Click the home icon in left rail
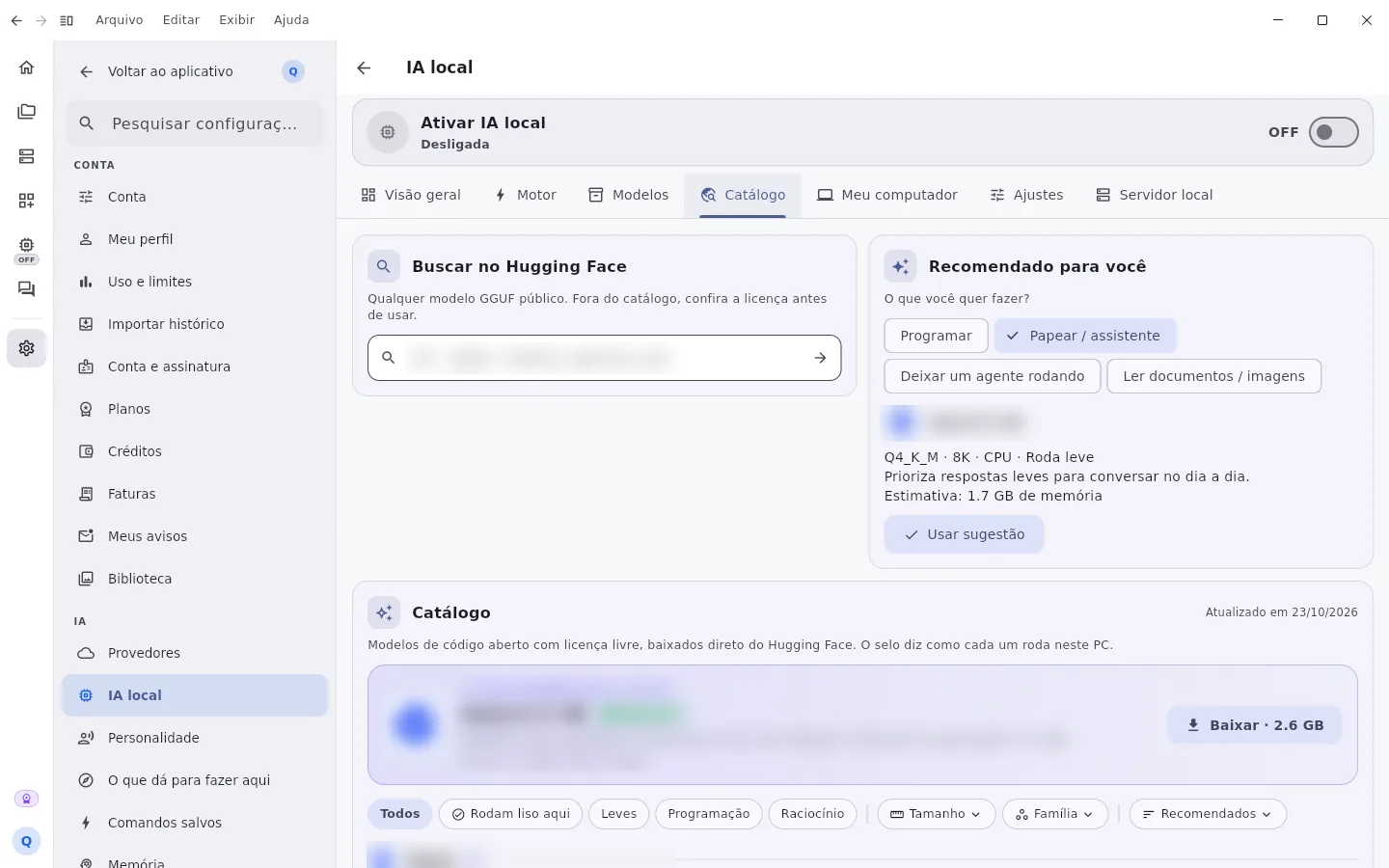The image size is (1389, 868). coord(26,68)
